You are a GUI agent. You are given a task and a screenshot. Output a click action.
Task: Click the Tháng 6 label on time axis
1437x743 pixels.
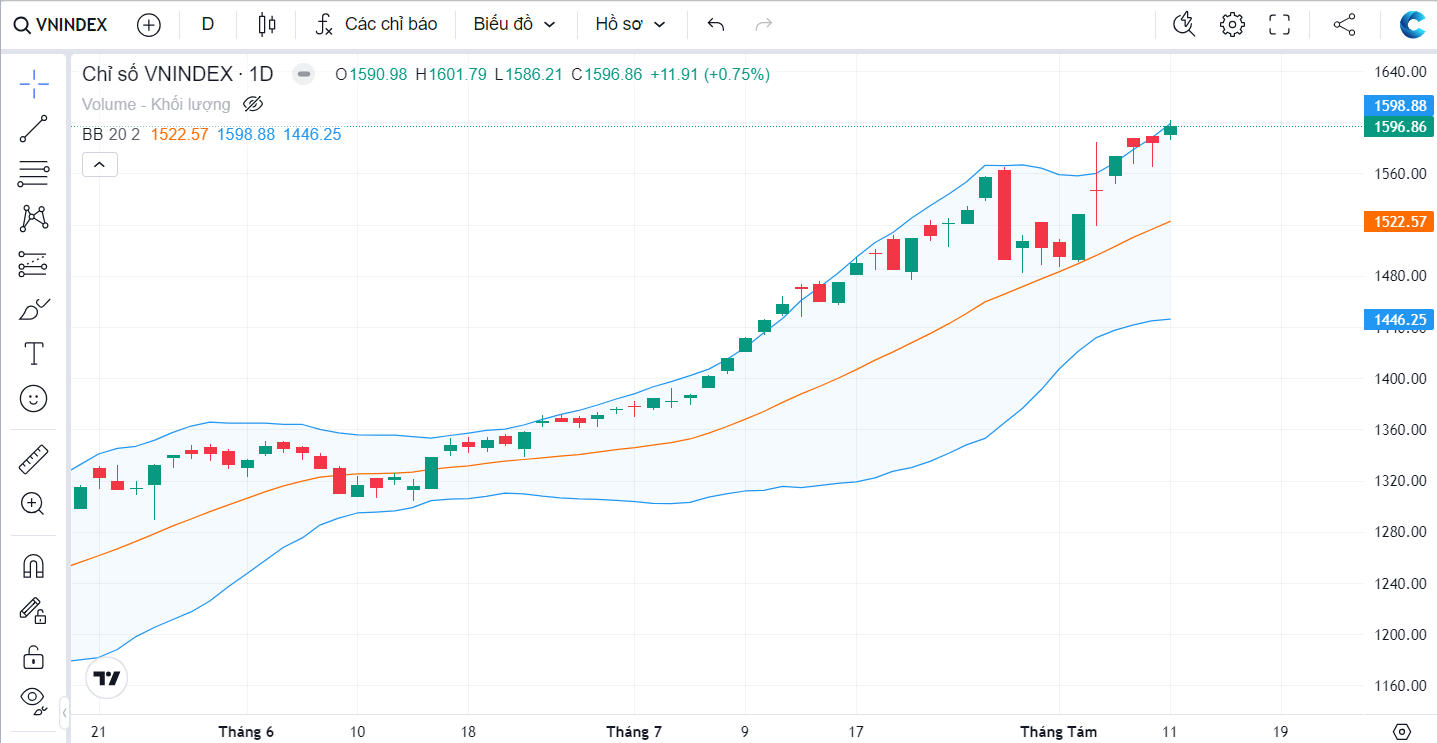pyautogui.click(x=246, y=732)
